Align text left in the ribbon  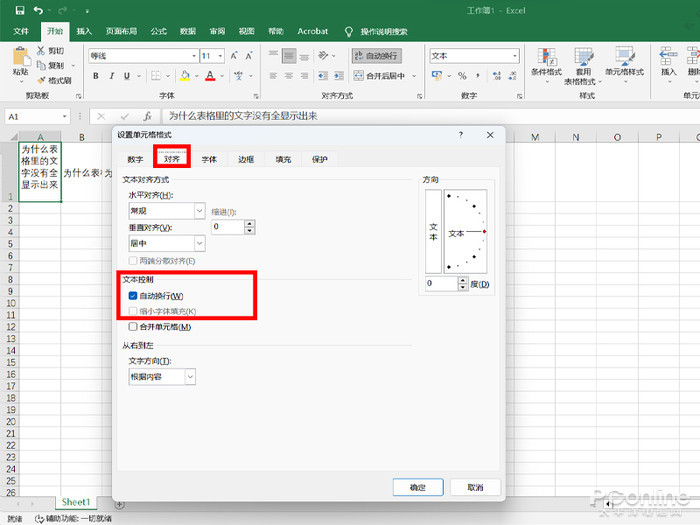point(273,76)
